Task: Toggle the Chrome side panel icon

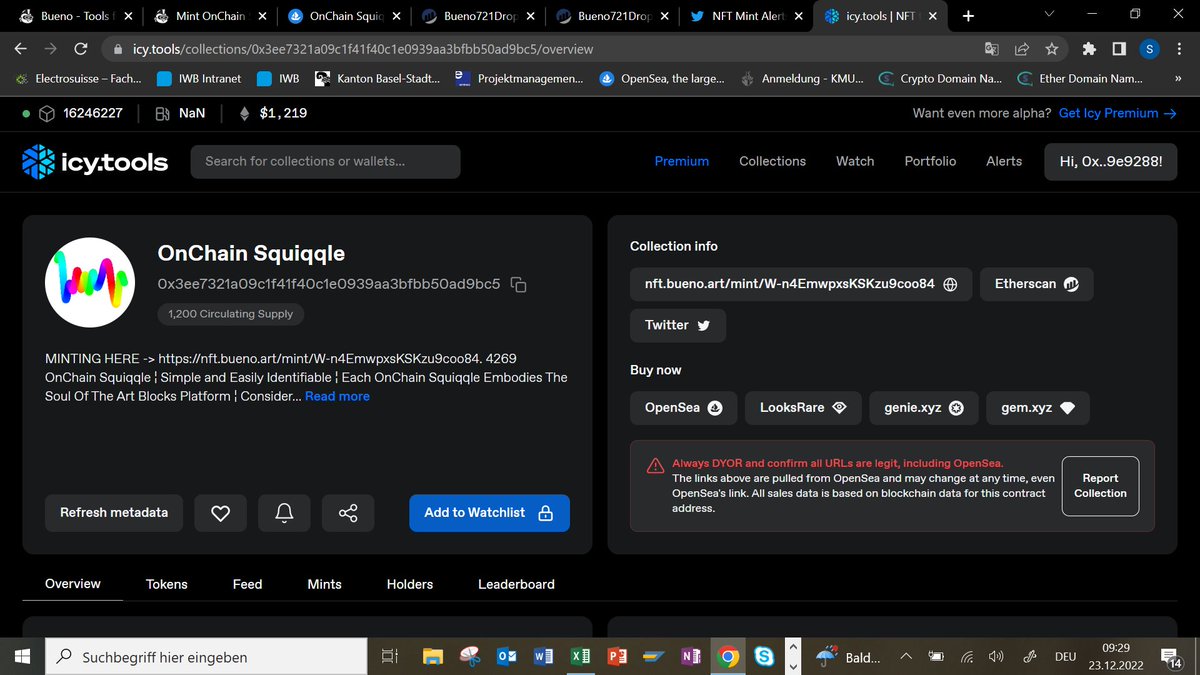Action: (1119, 48)
